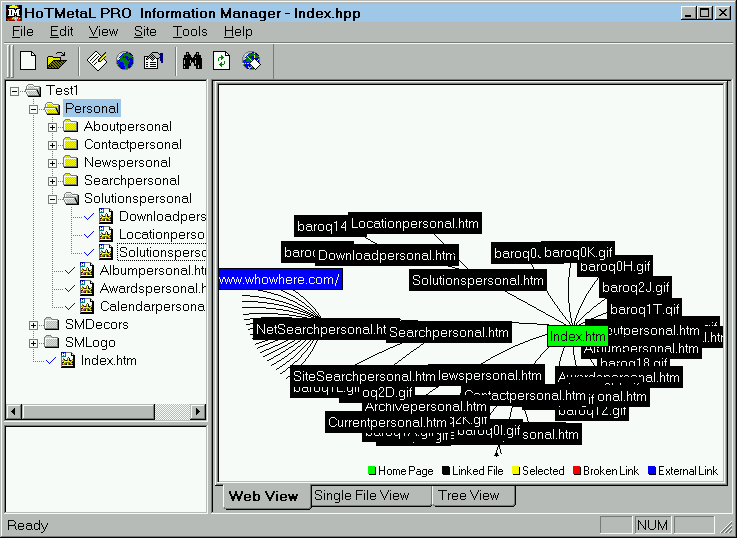Collapse the Personal folder node
This screenshot has height=538, width=737.
click(33, 109)
